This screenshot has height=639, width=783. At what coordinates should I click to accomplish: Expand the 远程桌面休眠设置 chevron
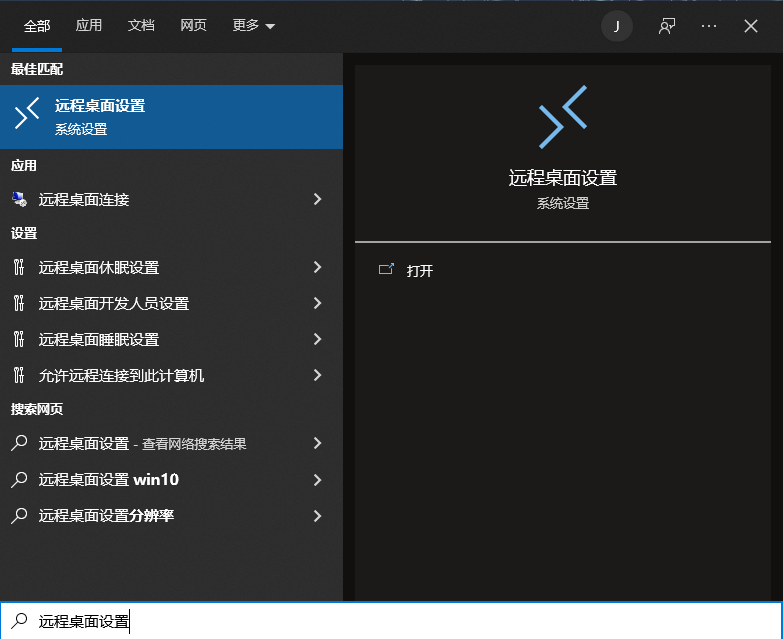[317, 267]
